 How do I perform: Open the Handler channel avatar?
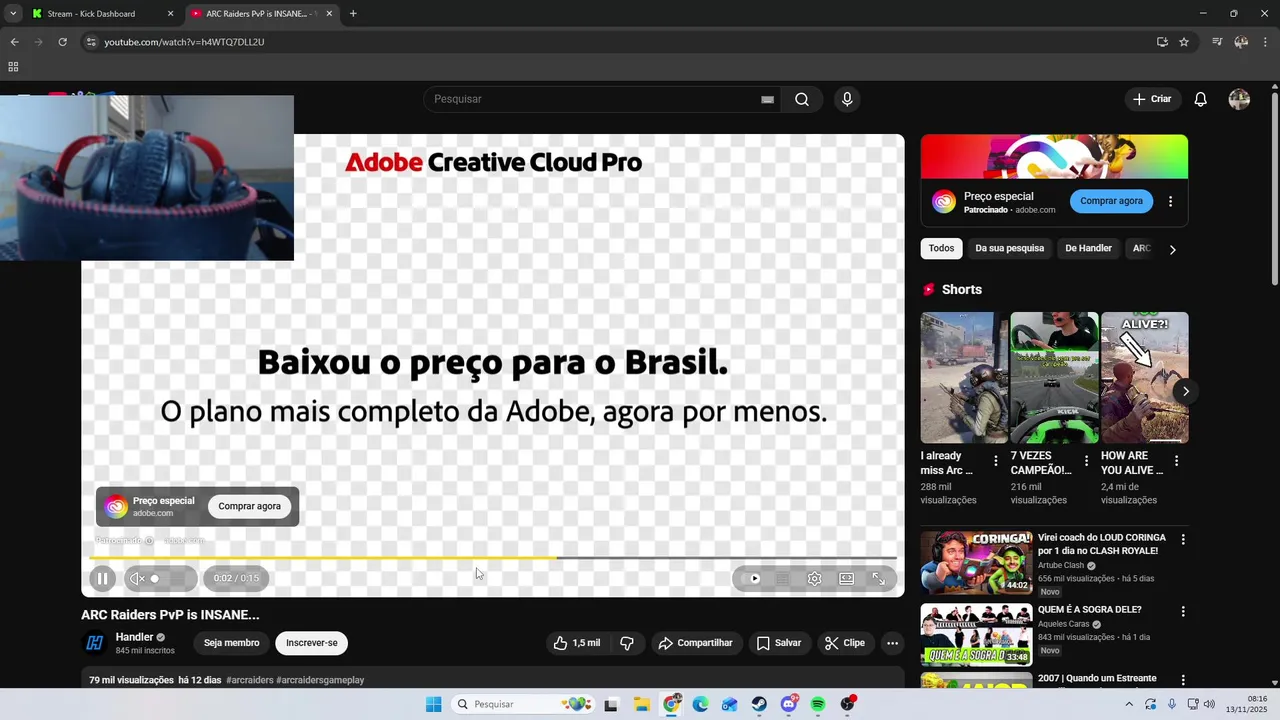point(95,643)
